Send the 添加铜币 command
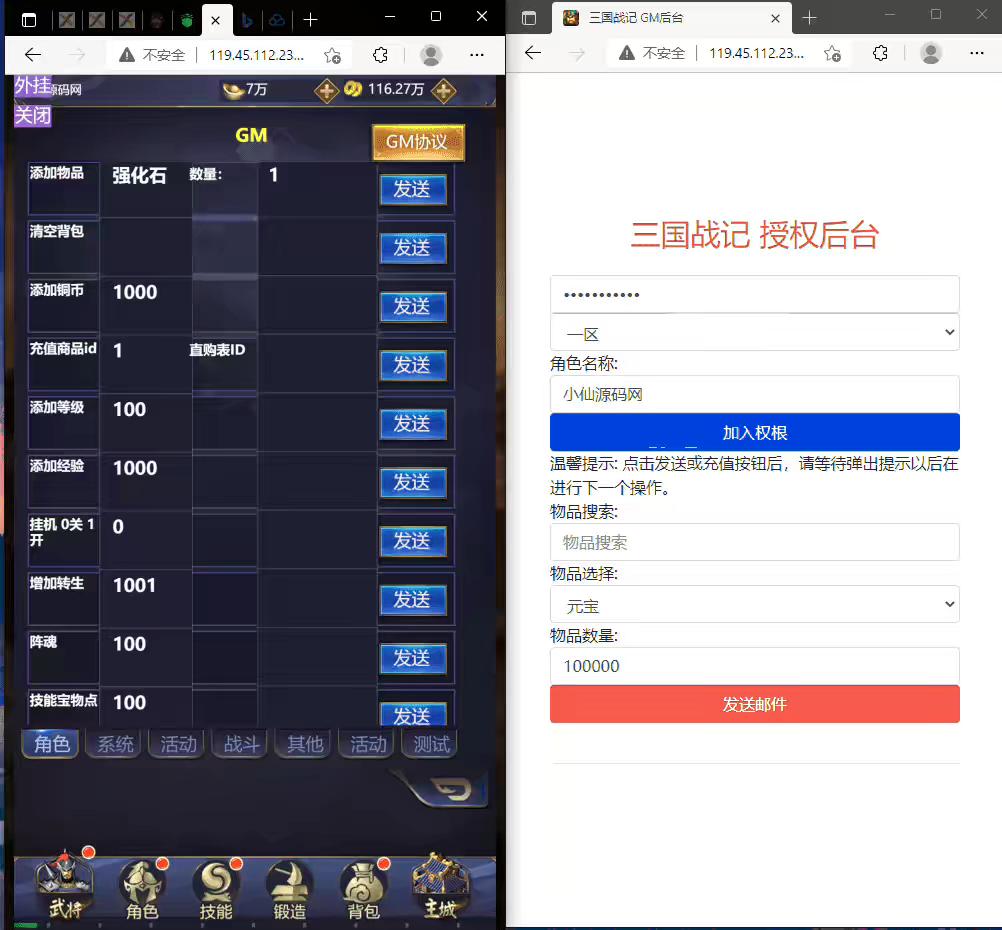 (x=413, y=307)
